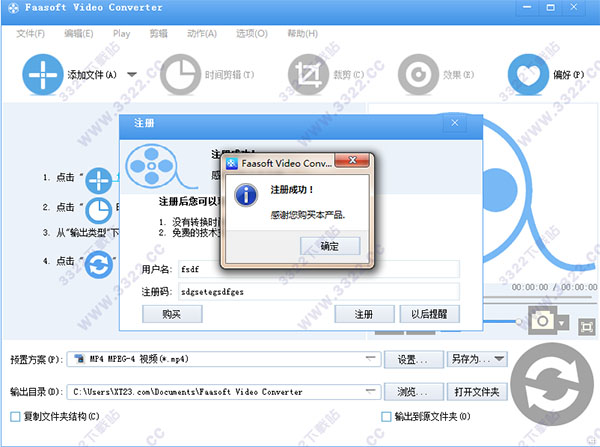Open Preferences heart icon

tap(528, 74)
